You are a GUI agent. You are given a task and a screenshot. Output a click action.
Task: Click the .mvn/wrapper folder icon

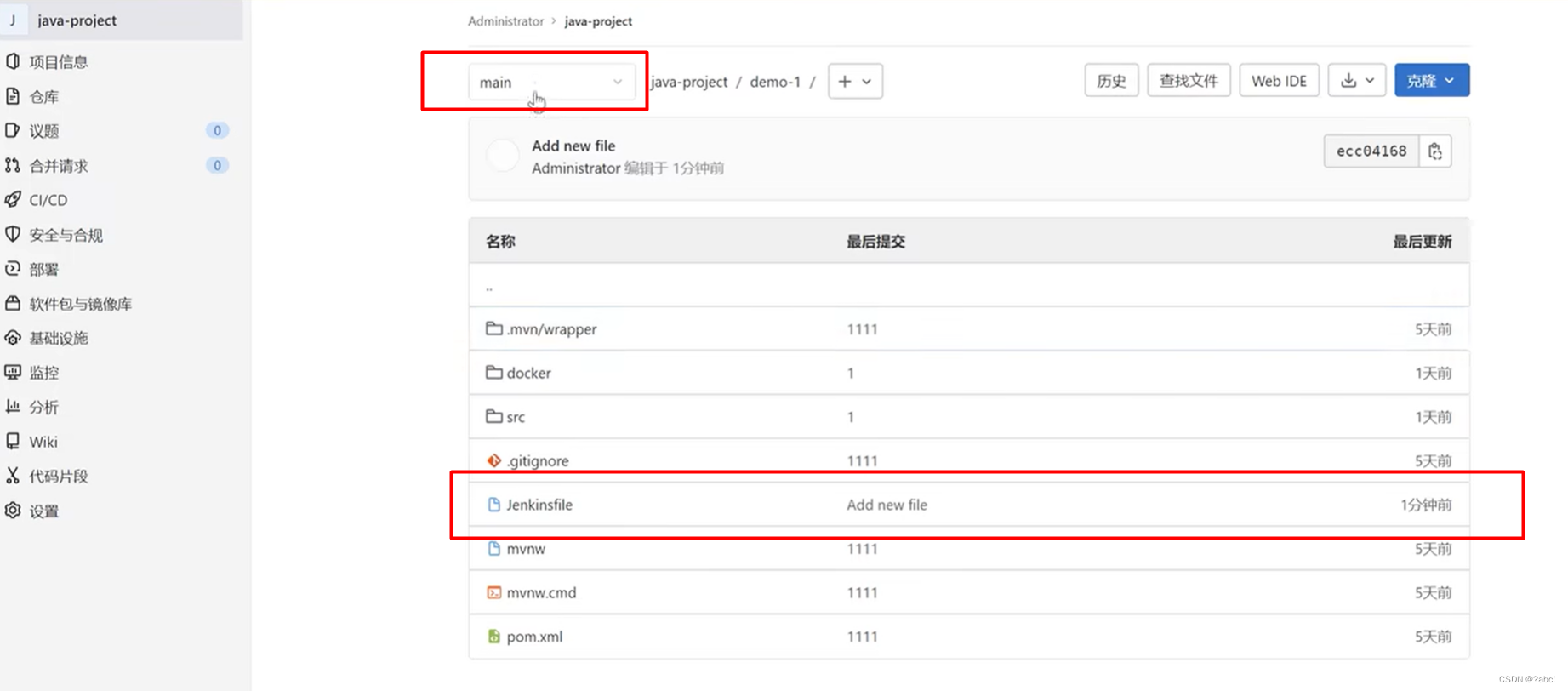pyautogui.click(x=493, y=328)
